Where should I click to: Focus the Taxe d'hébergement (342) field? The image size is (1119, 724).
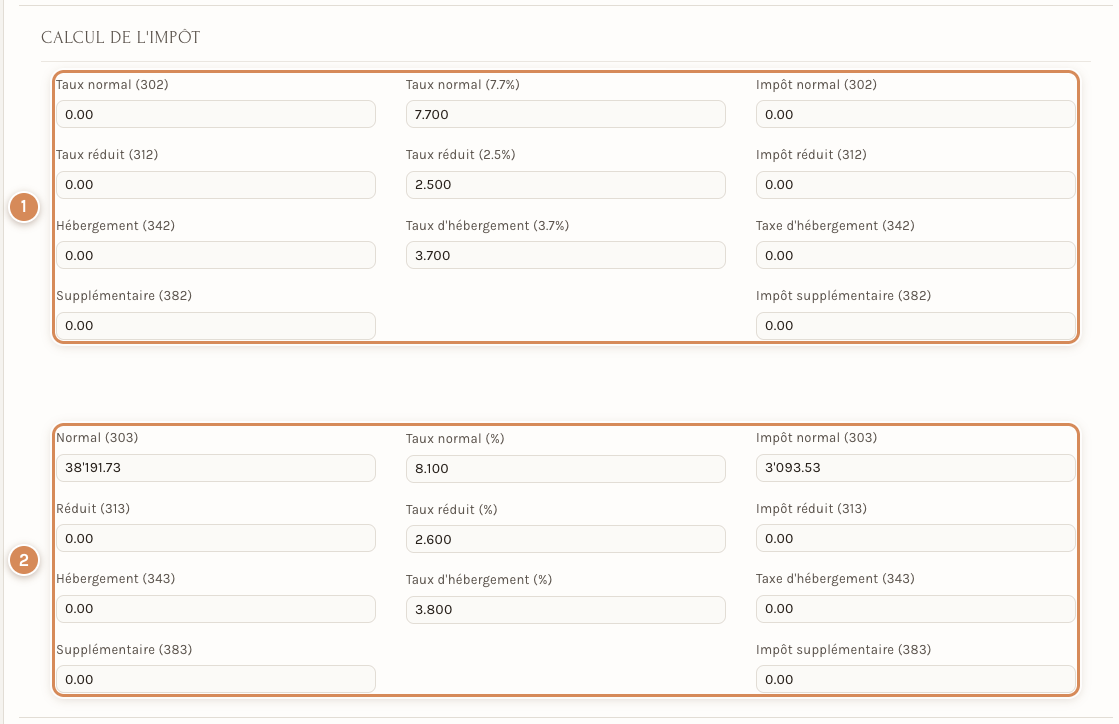(x=915, y=255)
